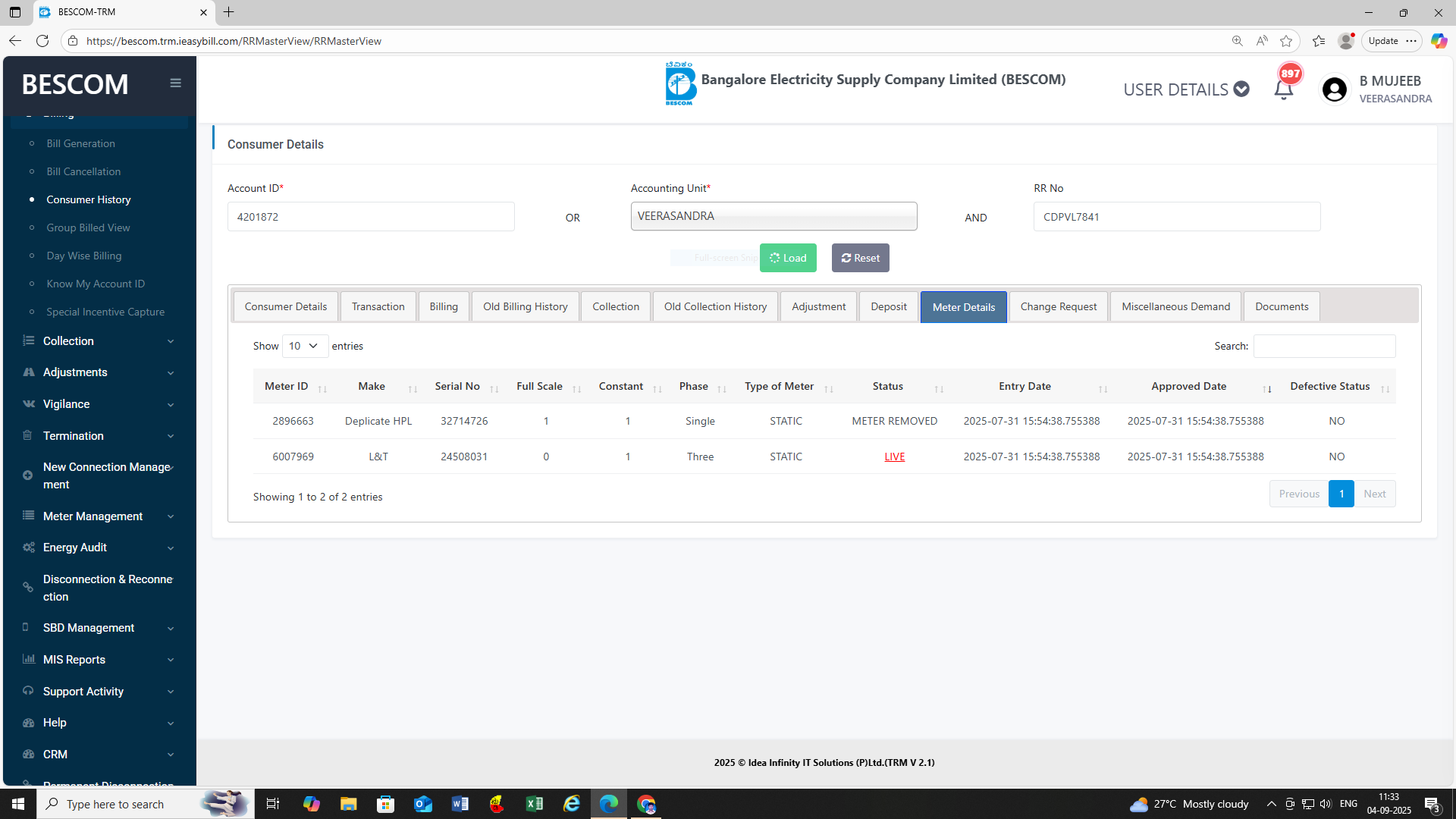Click the table Search input field
1456x819 pixels.
pyautogui.click(x=1324, y=346)
